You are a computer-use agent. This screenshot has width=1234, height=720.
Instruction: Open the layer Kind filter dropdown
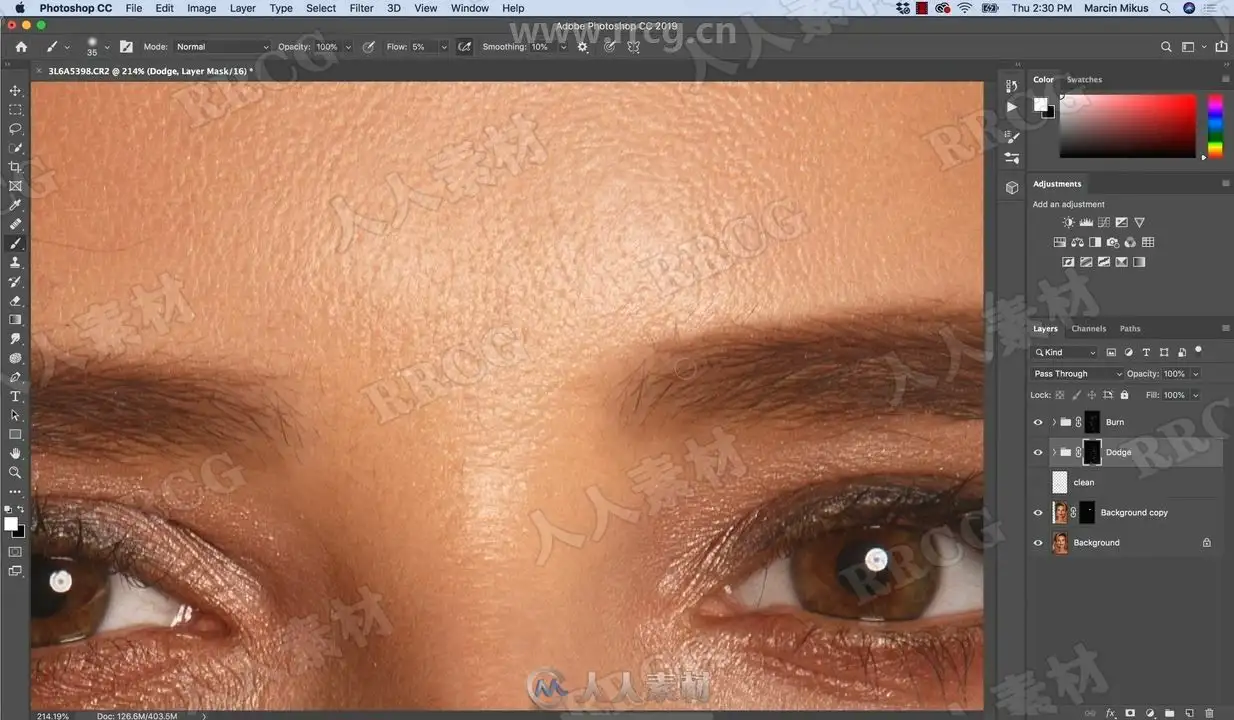click(1065, 352)
